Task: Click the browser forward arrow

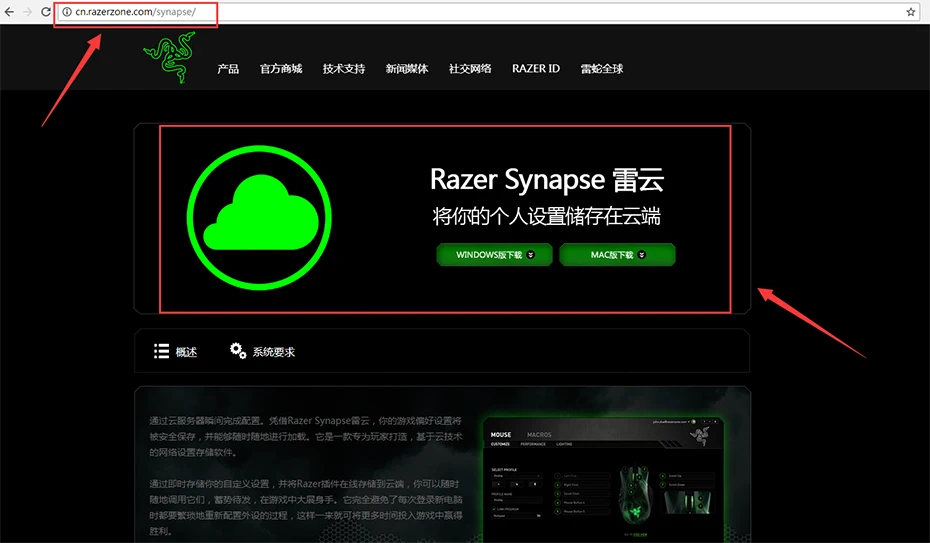Action: pos(27,12)
